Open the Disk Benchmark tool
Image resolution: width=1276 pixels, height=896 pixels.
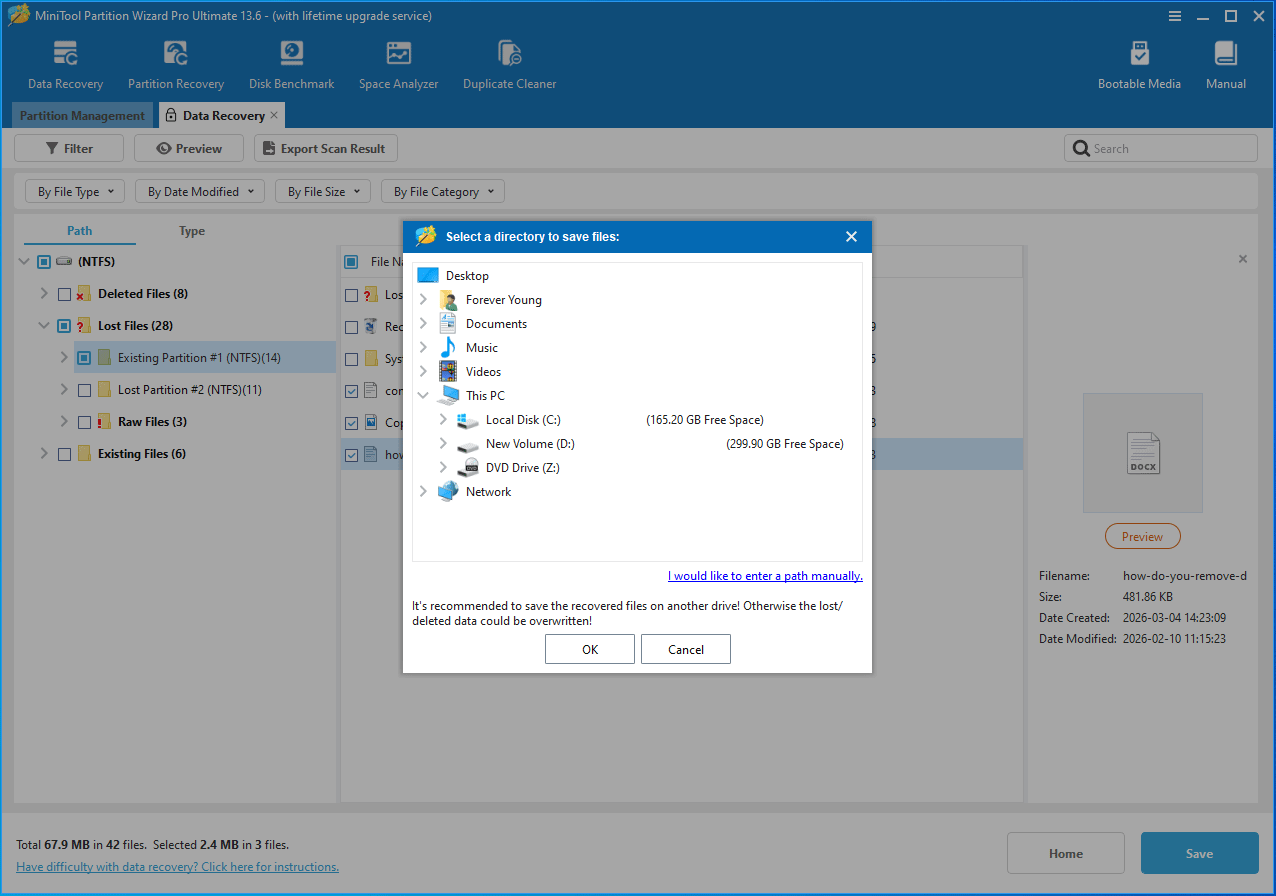291,60
